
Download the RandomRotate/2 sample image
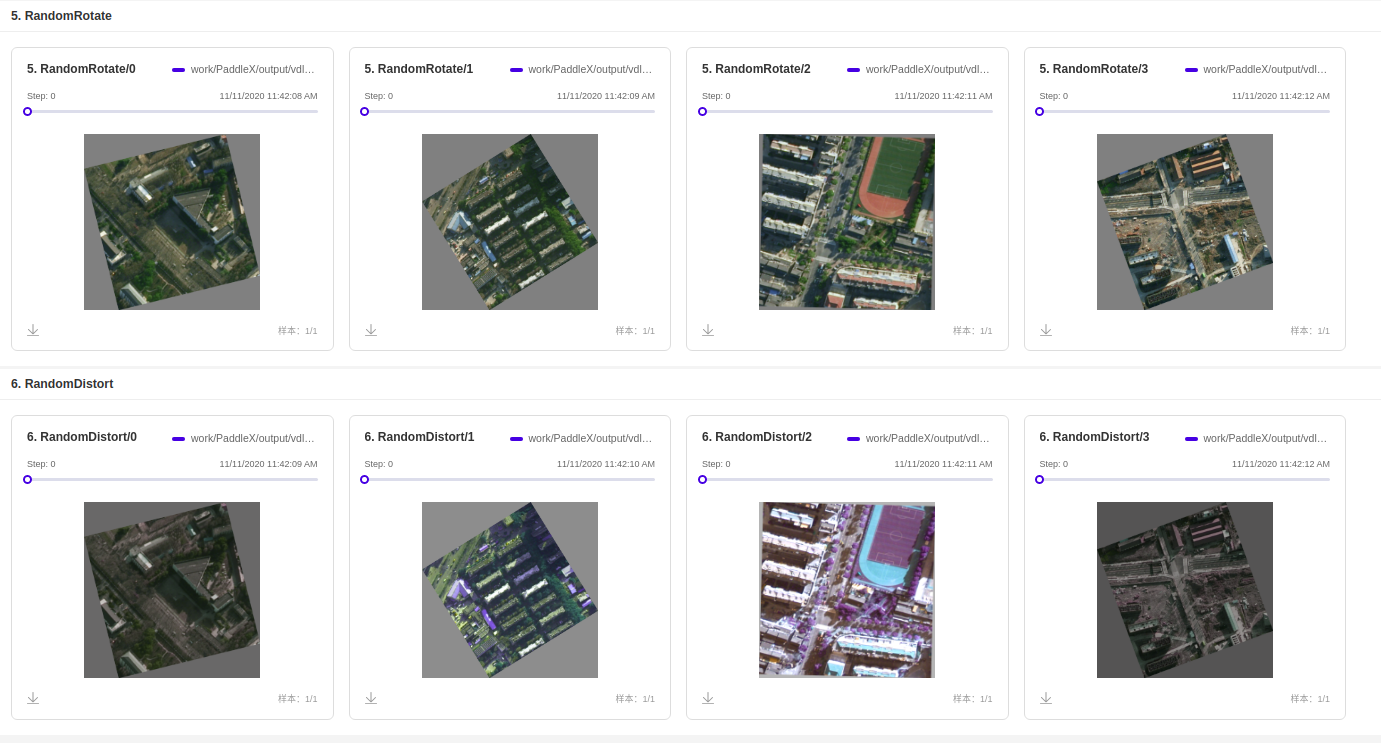click(708, 330)
